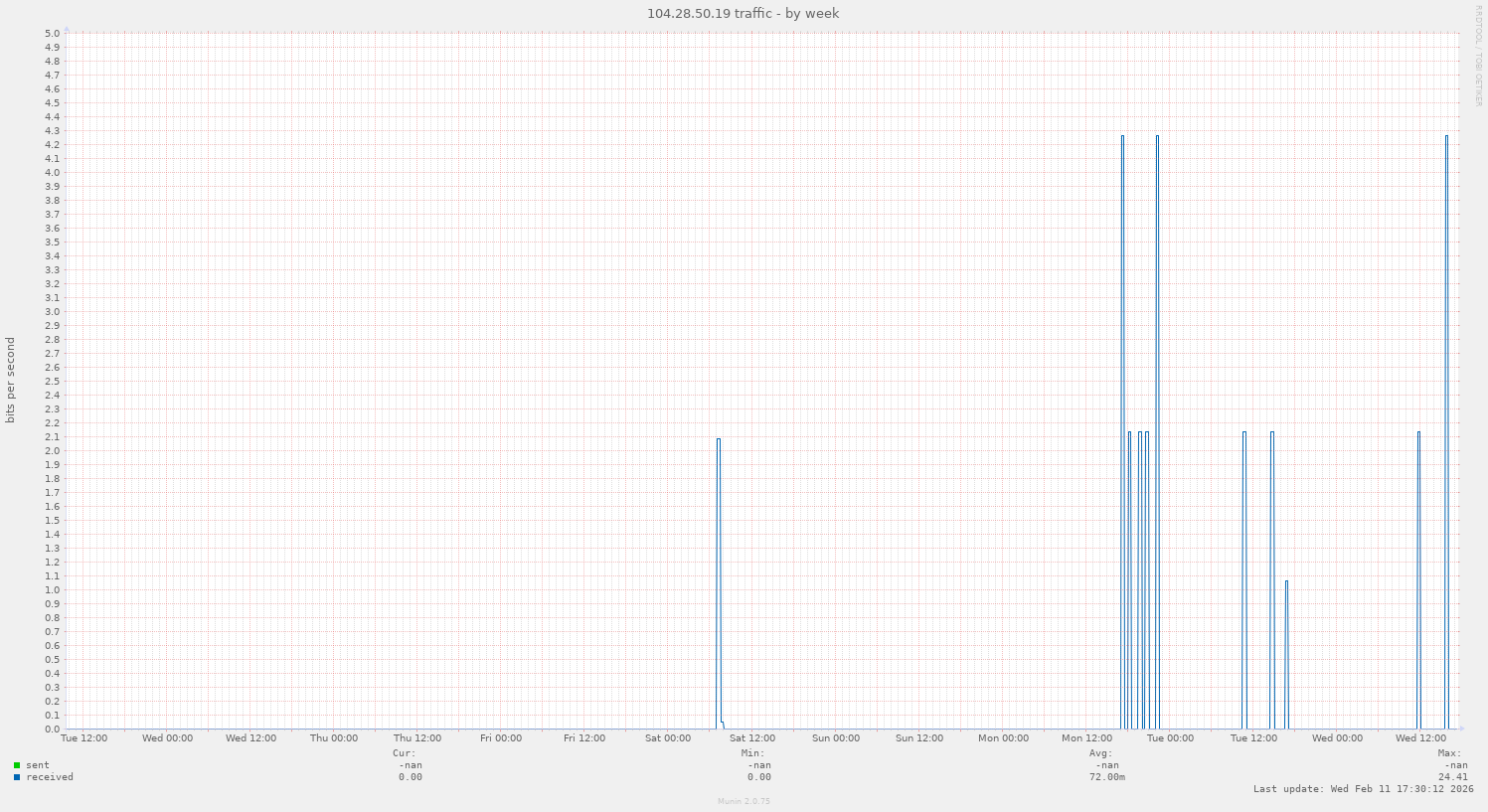
Task: Click the 'bits per second' y-axis label
Action: click(11, 381)
